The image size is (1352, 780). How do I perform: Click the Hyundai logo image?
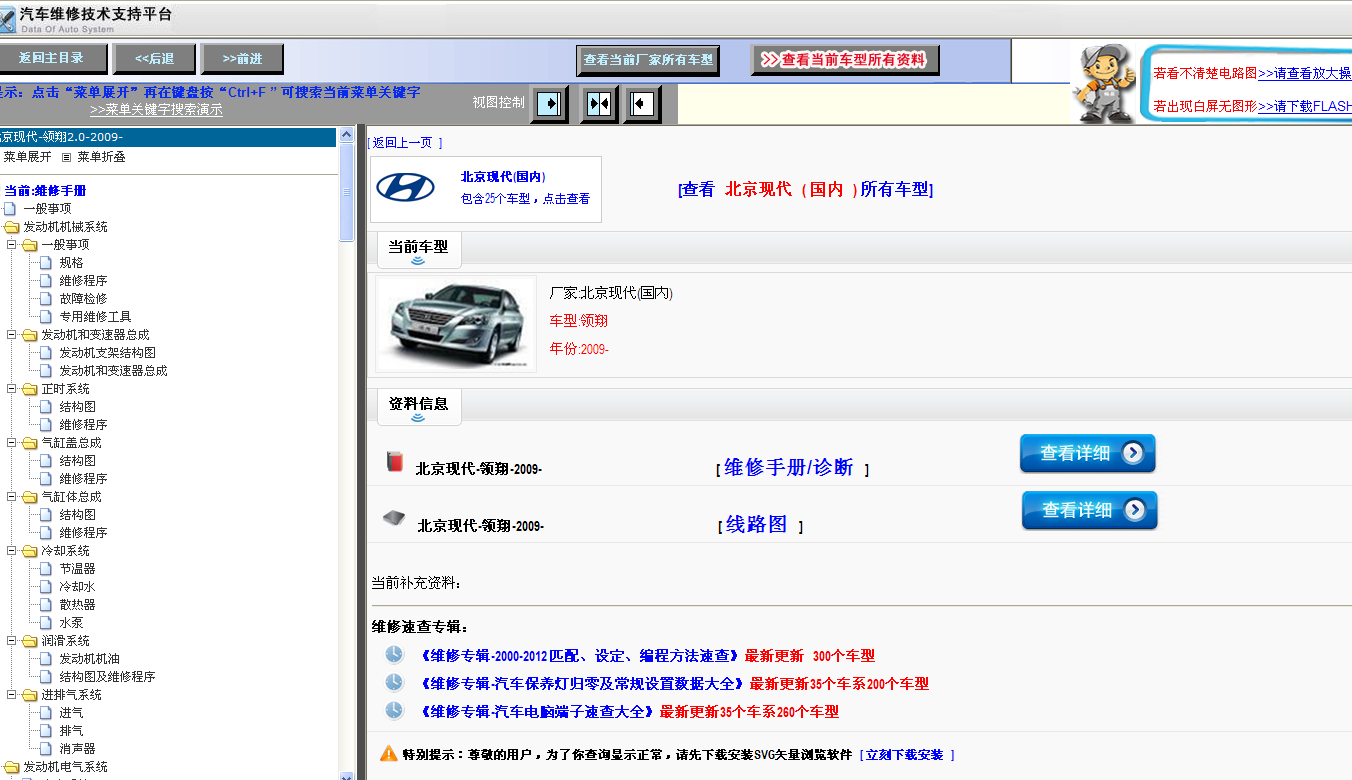pos(405,188)
